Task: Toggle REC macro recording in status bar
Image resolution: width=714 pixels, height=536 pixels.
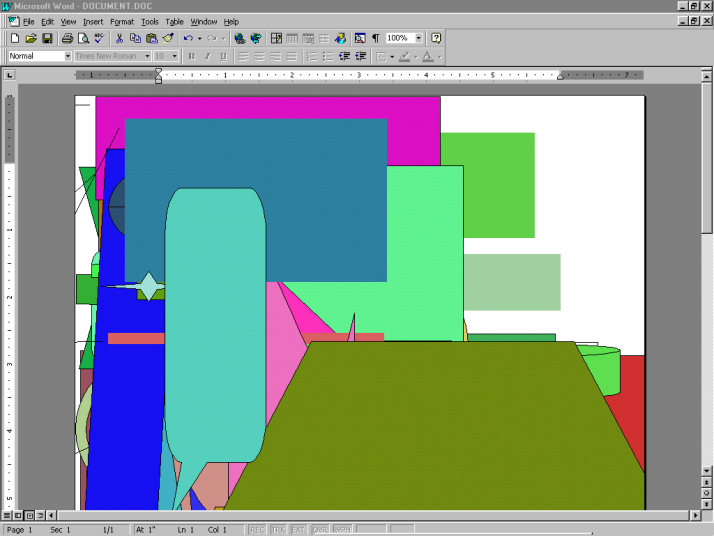Action: 257,529
